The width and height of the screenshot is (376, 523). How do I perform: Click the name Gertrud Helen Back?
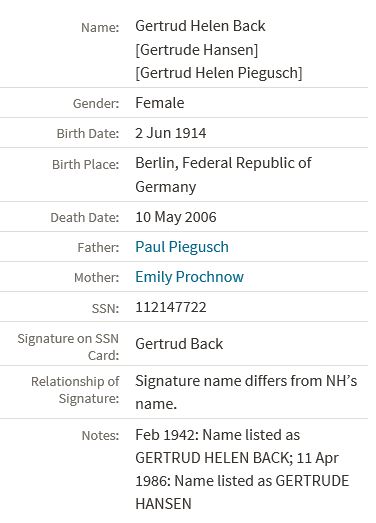[200, 26]
